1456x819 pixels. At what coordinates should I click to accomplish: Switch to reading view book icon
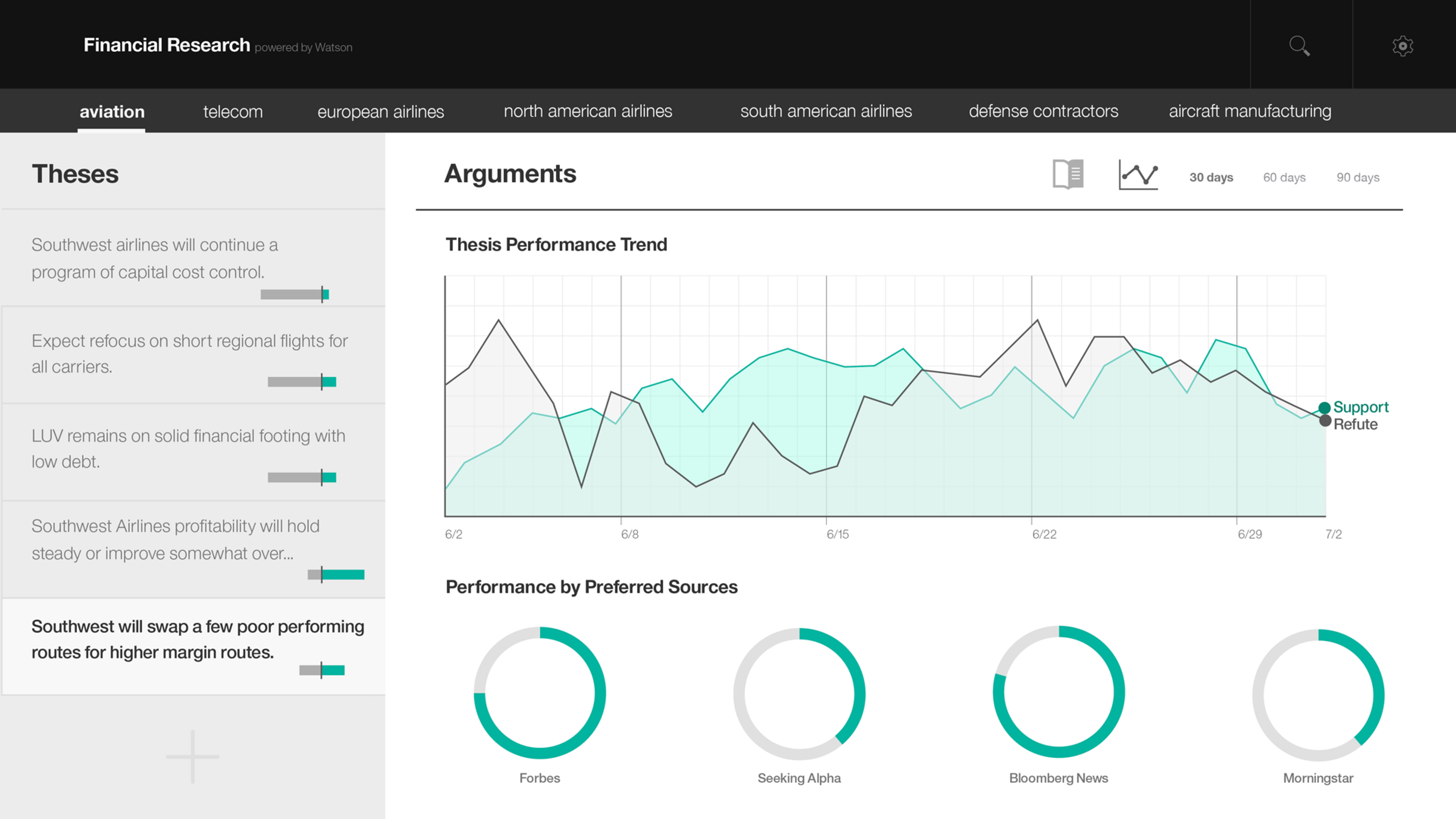1068,174
